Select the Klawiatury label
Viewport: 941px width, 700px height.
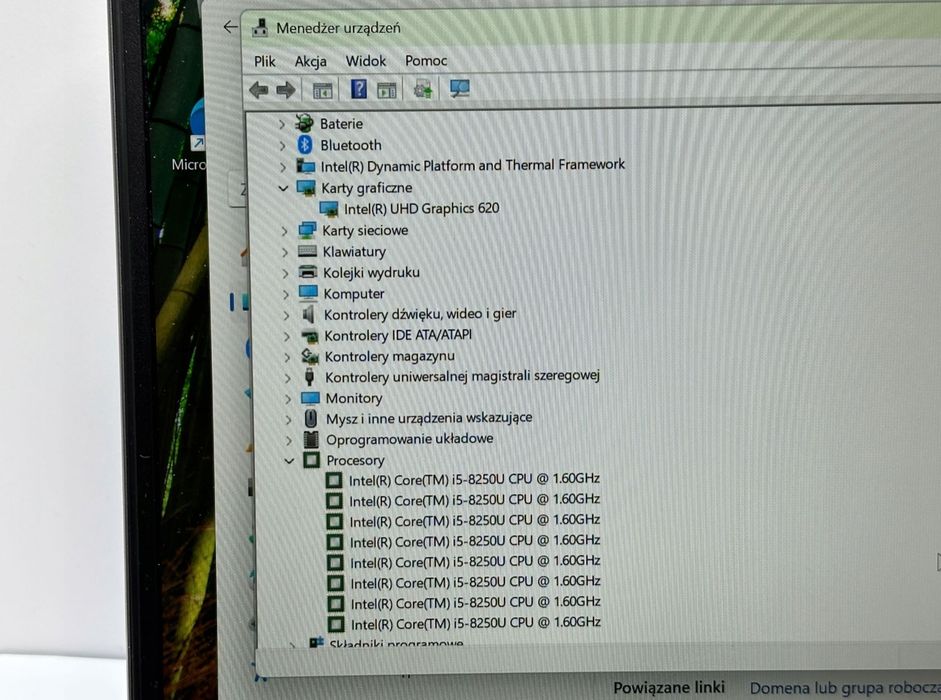354,252
